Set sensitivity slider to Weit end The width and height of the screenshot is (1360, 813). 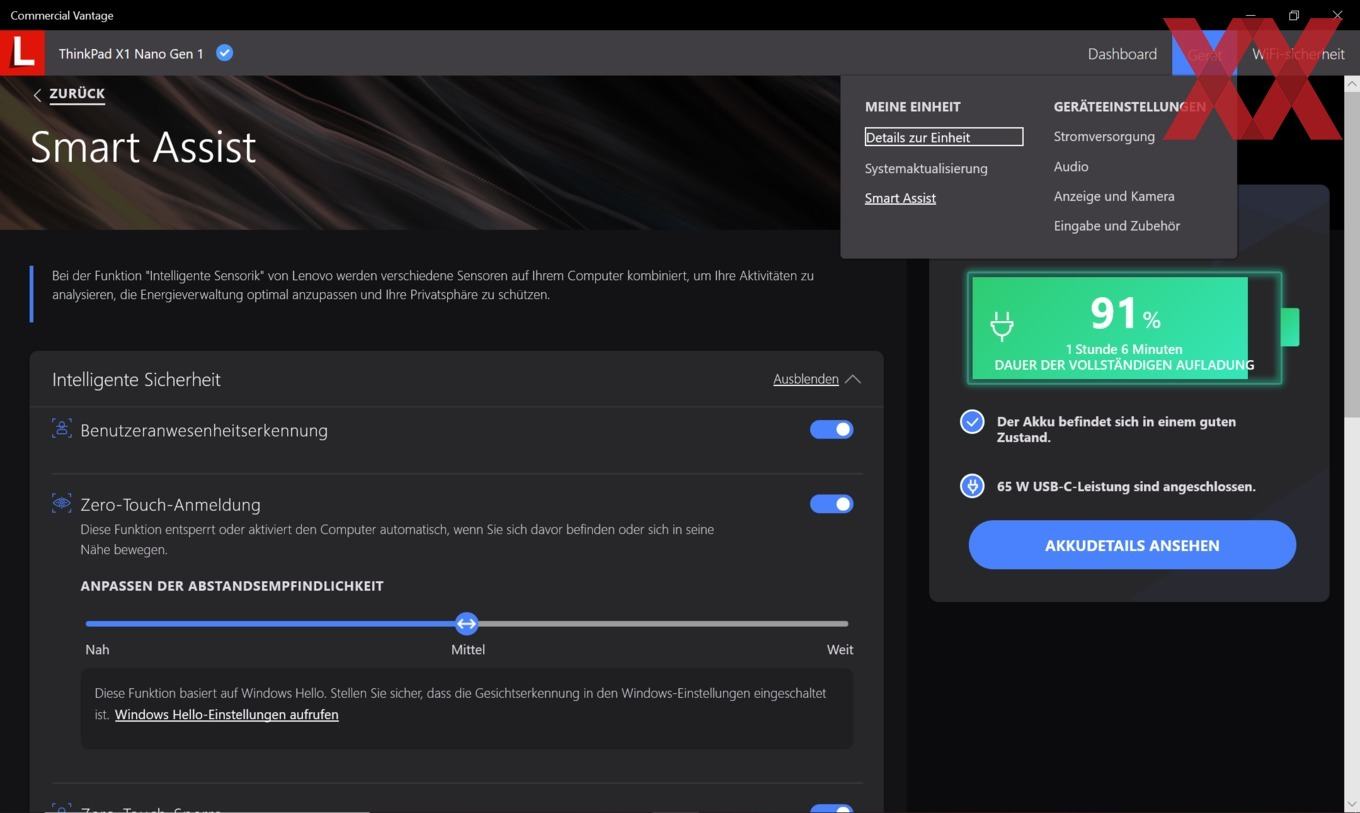846,624
